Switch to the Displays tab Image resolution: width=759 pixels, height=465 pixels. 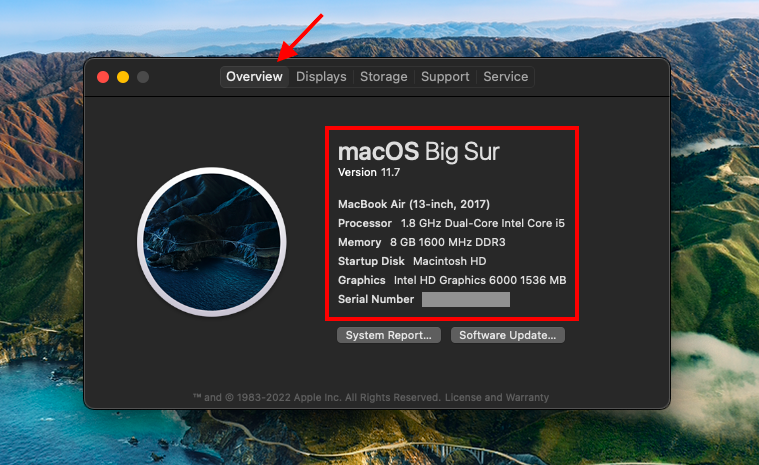pyautogui.click(x=321, y=77)
